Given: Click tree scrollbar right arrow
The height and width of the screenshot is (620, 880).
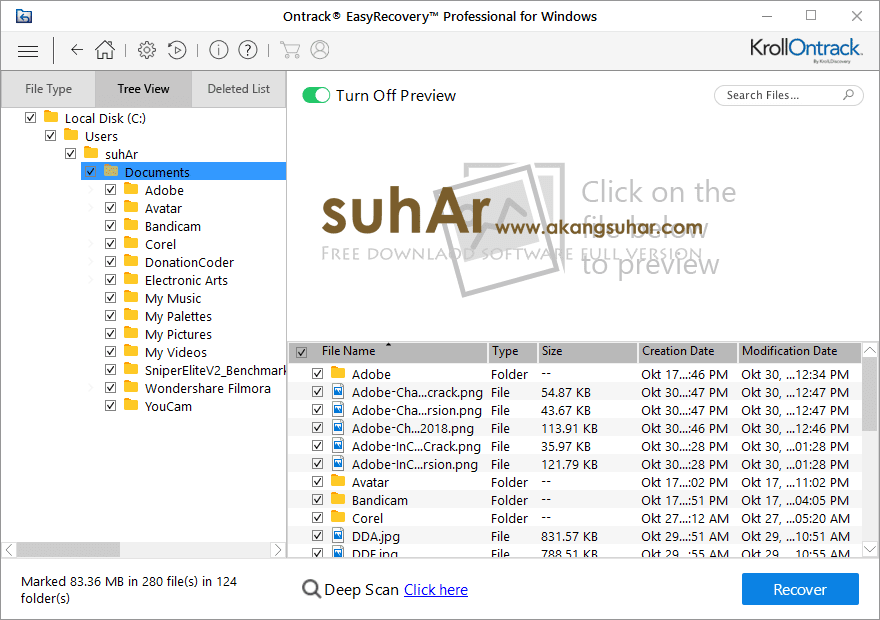Looking at the screenshot, I should tap(277, 549).
